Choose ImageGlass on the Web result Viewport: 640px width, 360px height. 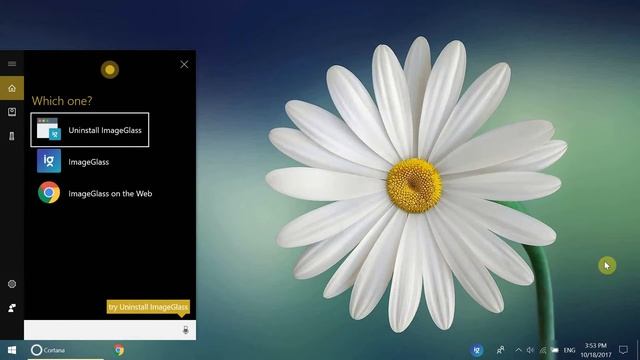pyautogui.click(x=95, y=193)
